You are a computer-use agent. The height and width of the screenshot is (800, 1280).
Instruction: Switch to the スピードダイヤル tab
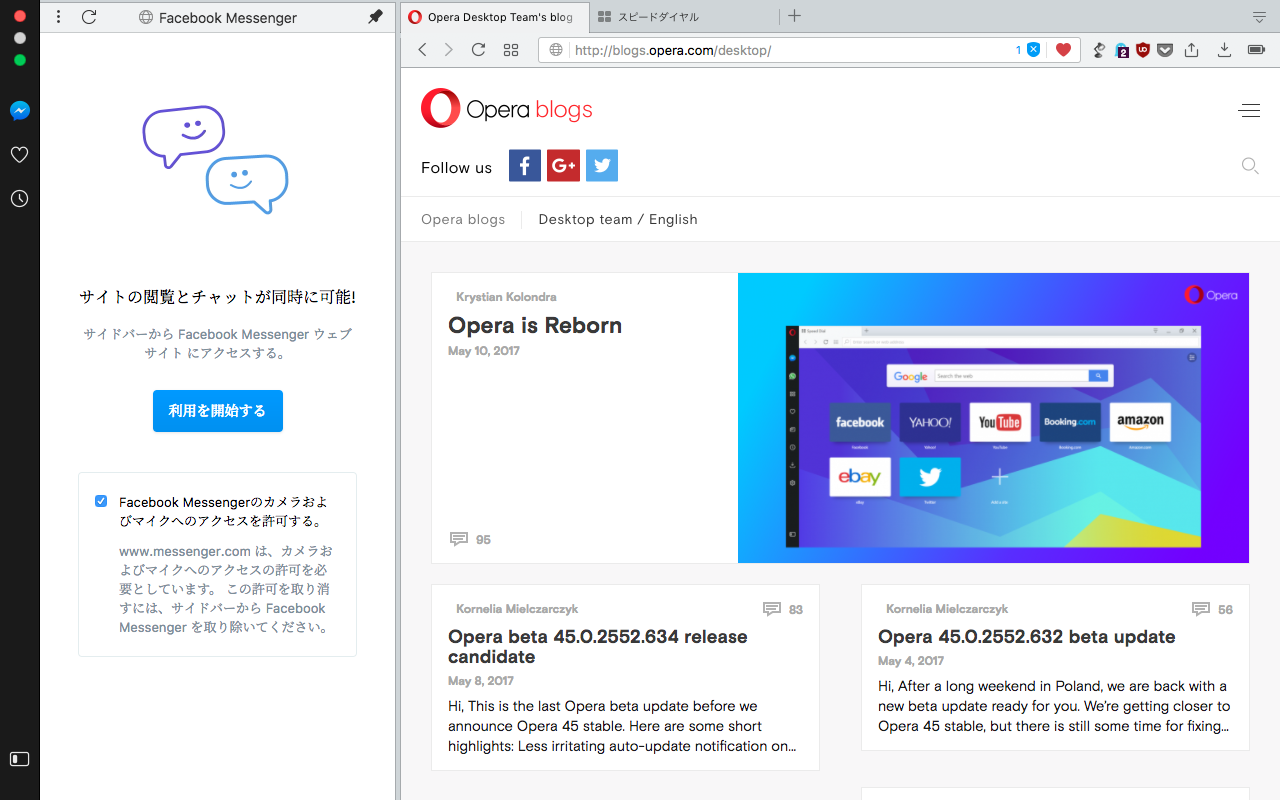click(x=682, y=17)
